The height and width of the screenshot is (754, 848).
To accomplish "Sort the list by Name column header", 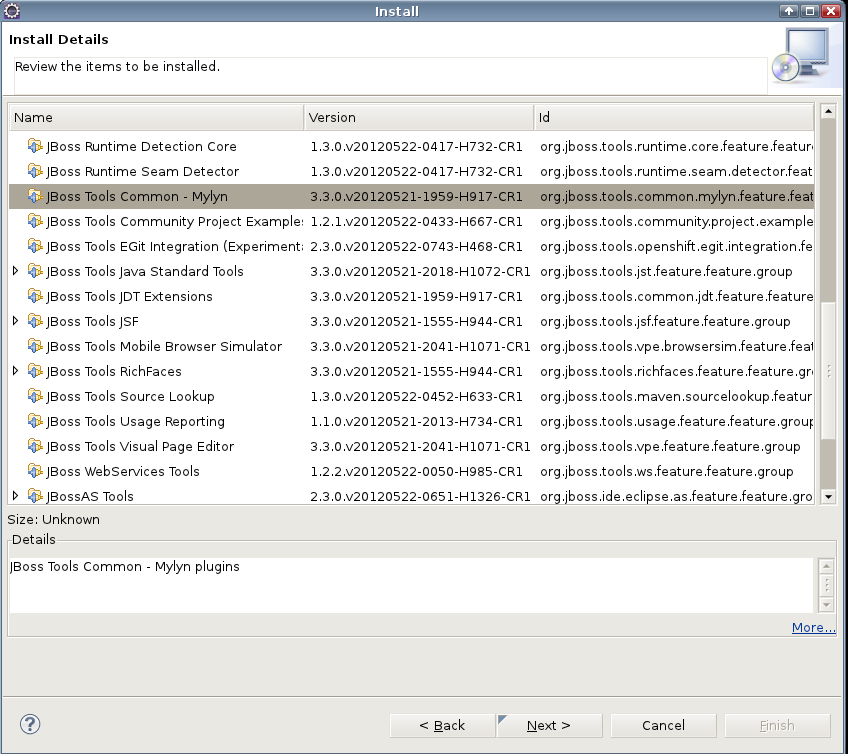I will click(156, 117).
